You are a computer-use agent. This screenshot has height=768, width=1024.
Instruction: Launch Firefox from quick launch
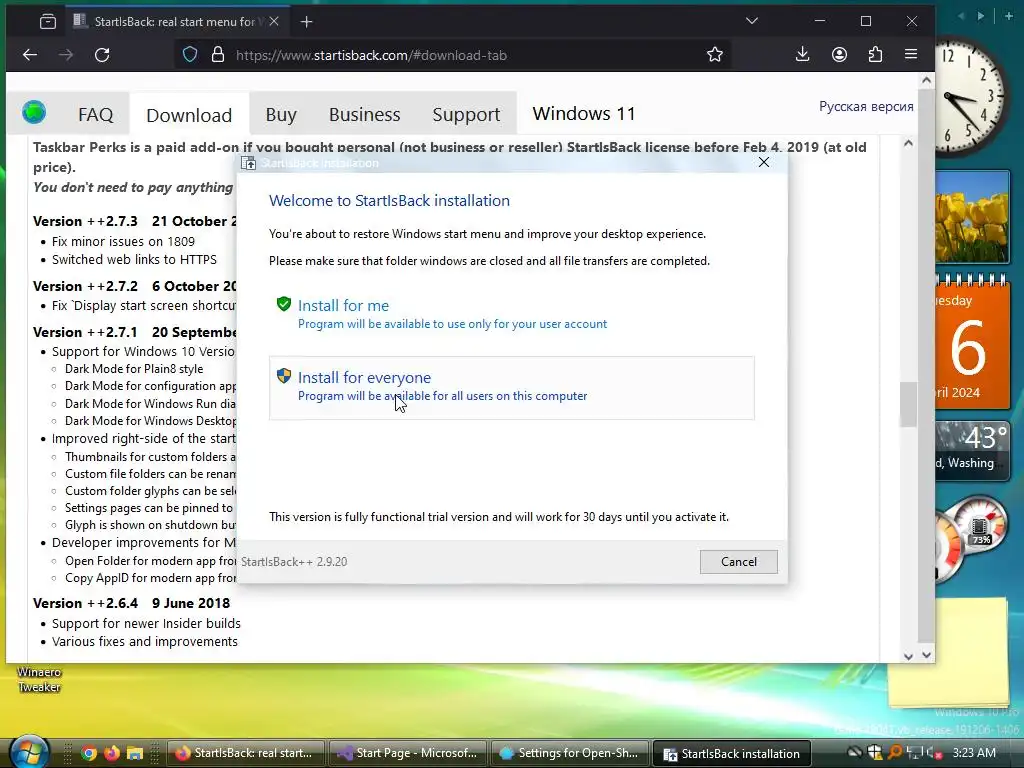click(112, 753)
